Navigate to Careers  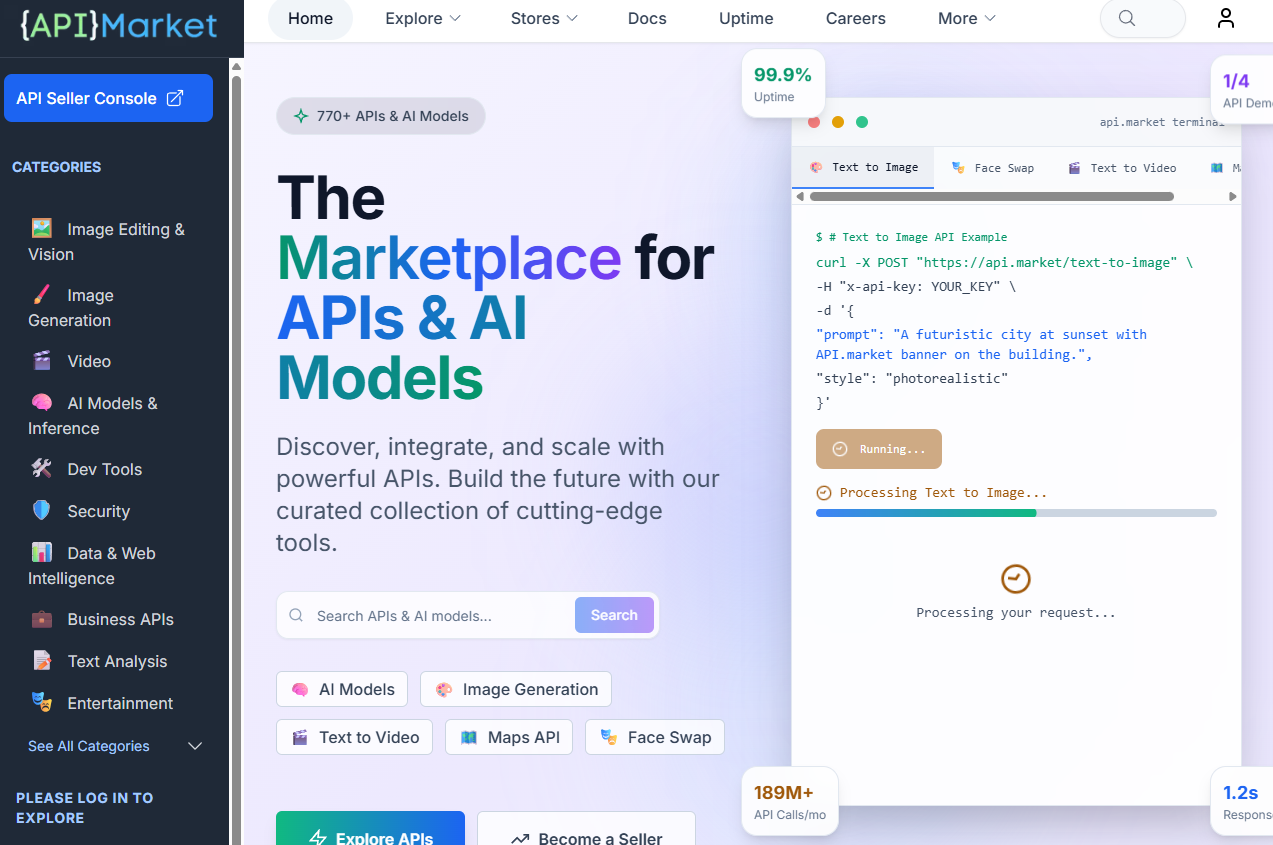click(856, 18)
